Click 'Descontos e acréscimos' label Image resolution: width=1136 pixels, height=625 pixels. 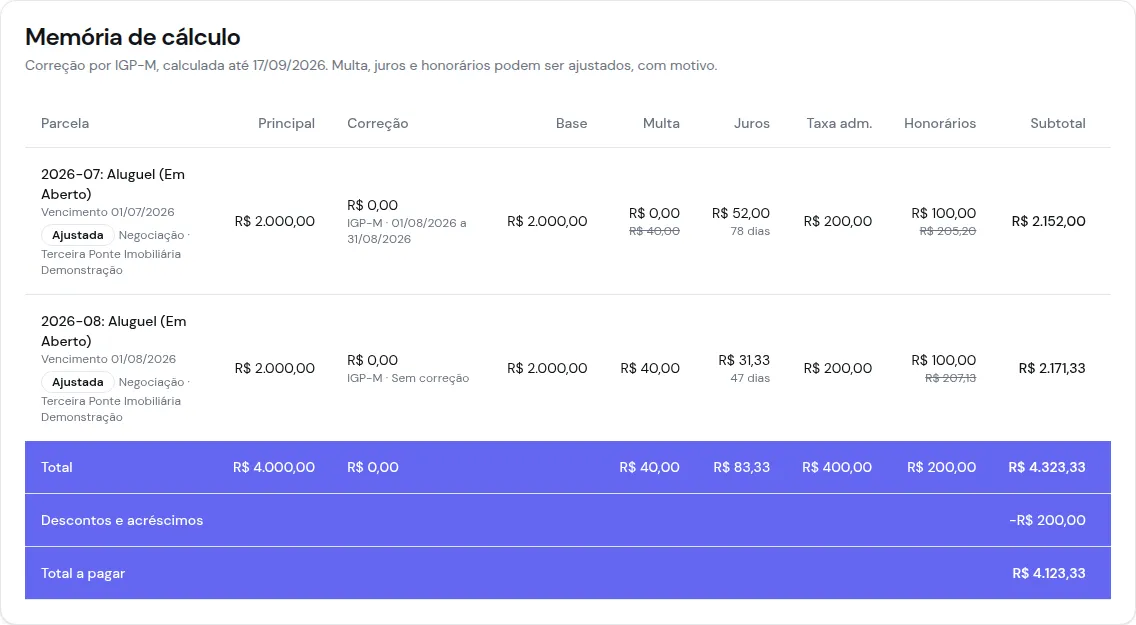click(122, 520)
